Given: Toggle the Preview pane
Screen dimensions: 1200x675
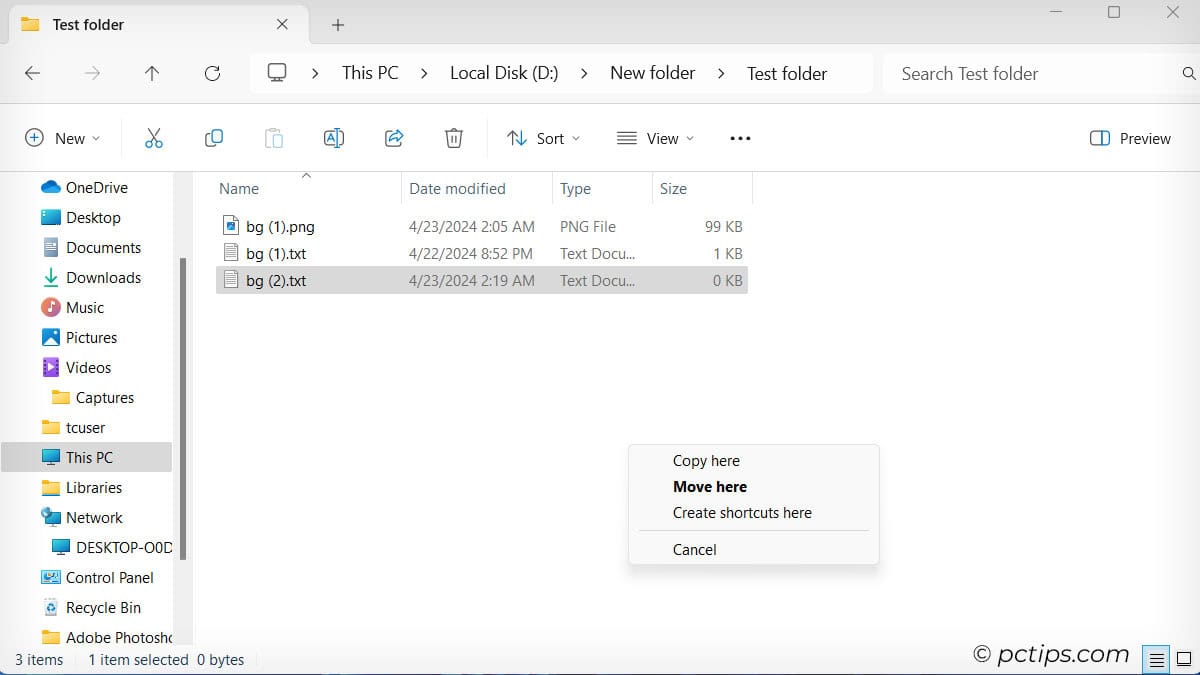Looking at the screenshot, I should click(1129, 138).
